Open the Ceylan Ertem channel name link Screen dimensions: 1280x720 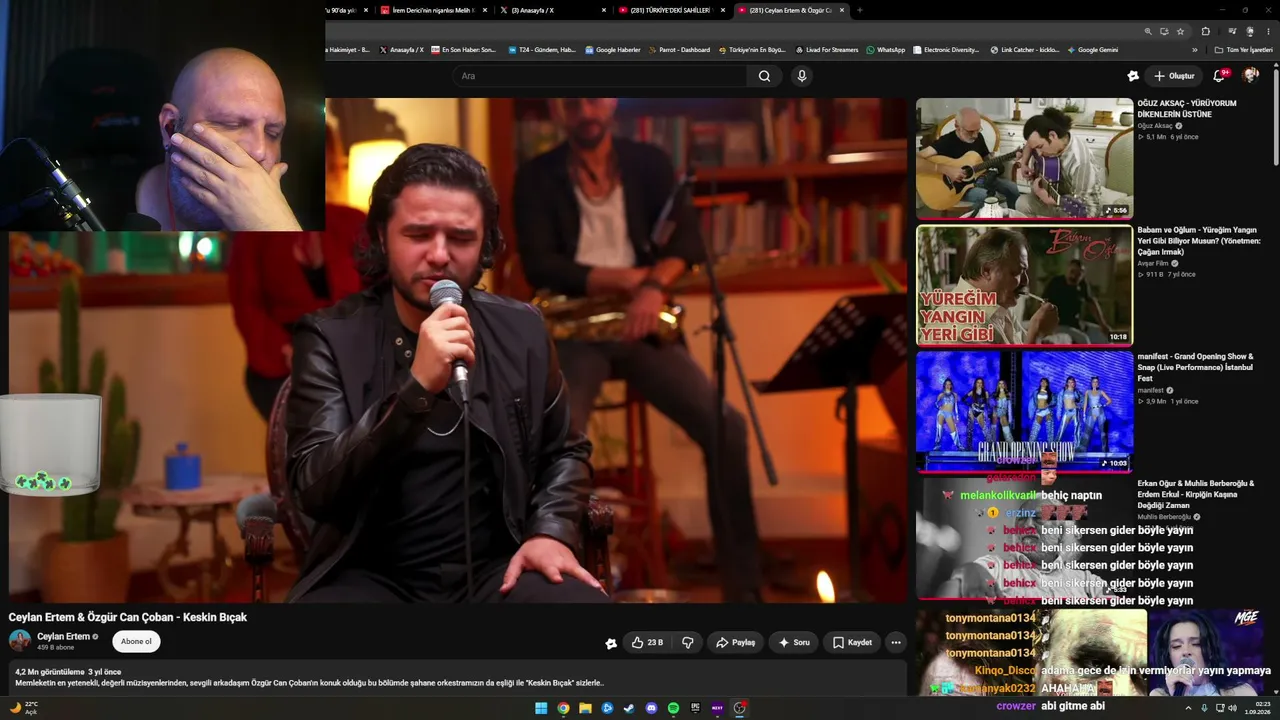[63, 636]
